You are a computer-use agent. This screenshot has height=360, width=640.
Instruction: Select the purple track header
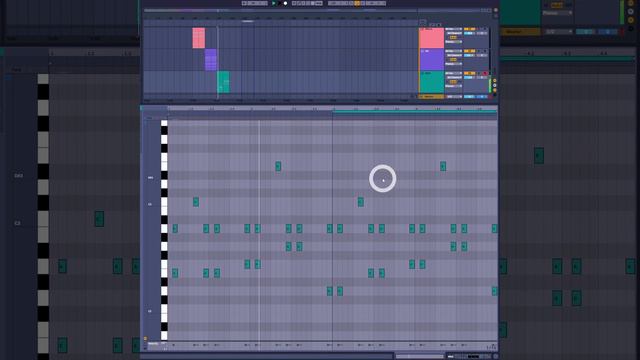(x=432, y=60)
